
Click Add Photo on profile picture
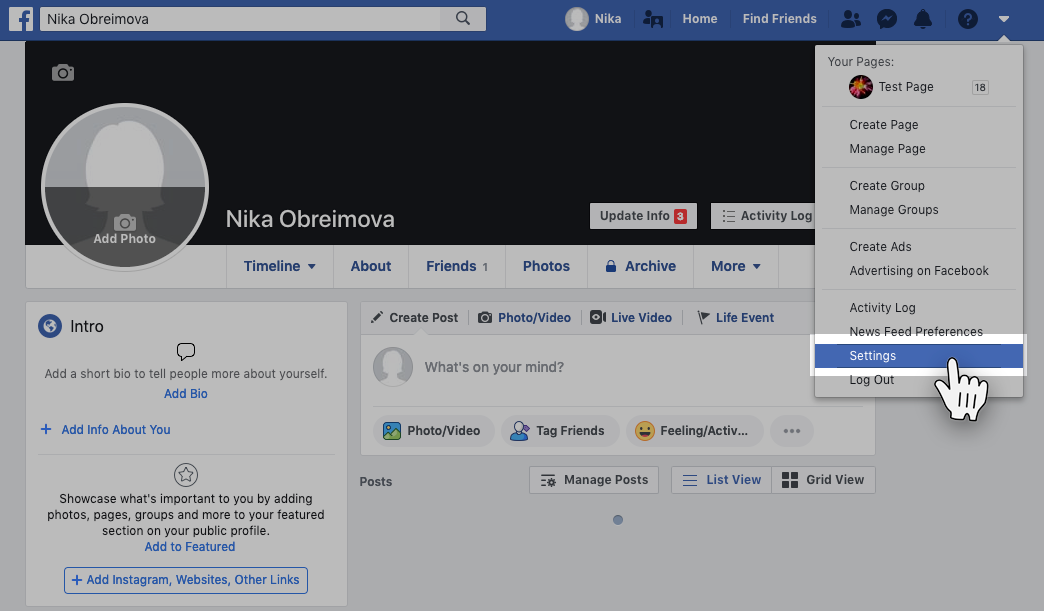125,230
